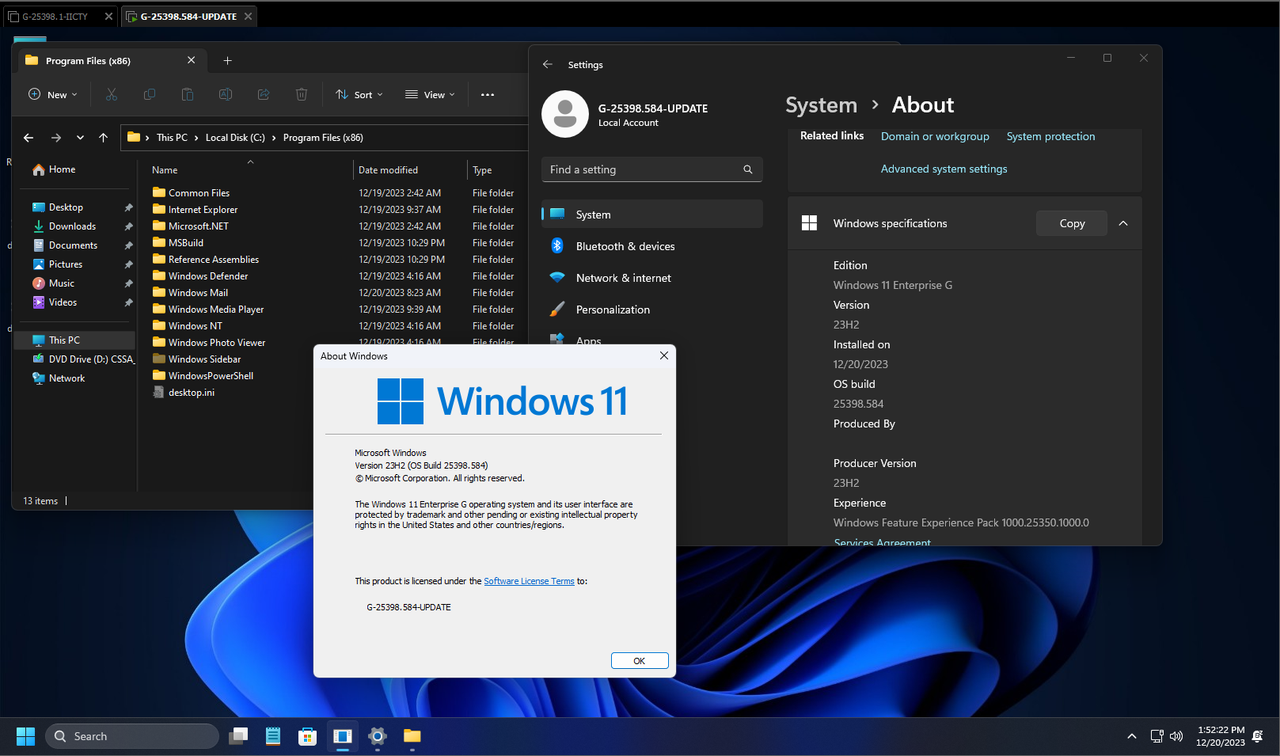Click the Share icon in Explorer toolbar
The width and height of the screenshot is (1280, 756).
click(263, 94)
